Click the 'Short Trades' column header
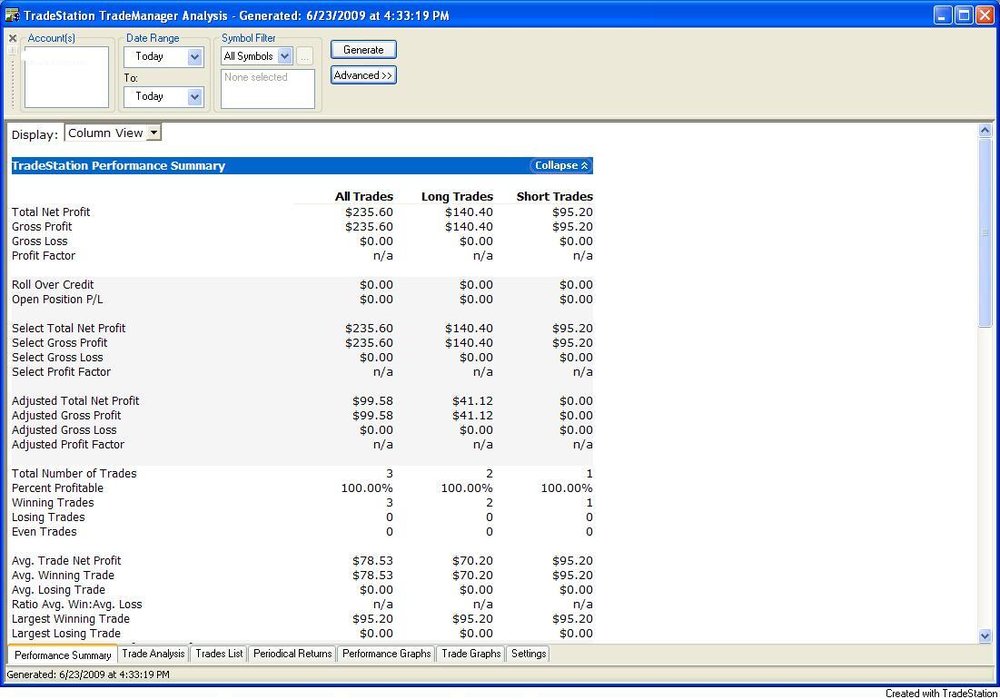 tap(555, 196)
